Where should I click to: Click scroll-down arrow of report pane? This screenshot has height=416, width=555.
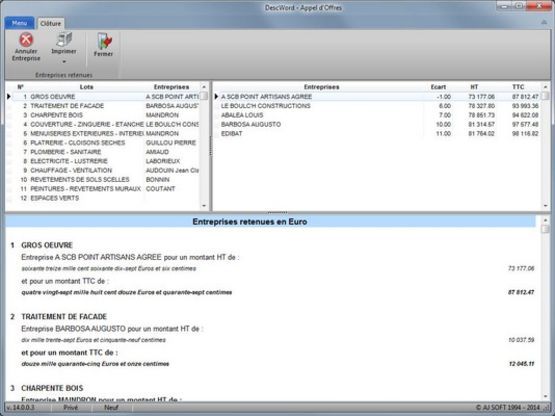click(x=545, y=396)
